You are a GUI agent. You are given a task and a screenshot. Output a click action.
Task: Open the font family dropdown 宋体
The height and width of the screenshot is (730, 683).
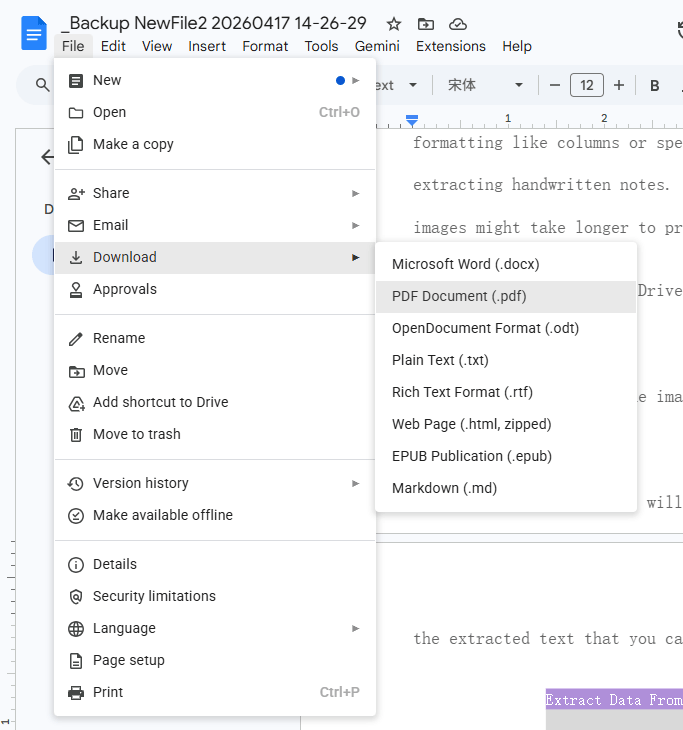coord(485,85)
